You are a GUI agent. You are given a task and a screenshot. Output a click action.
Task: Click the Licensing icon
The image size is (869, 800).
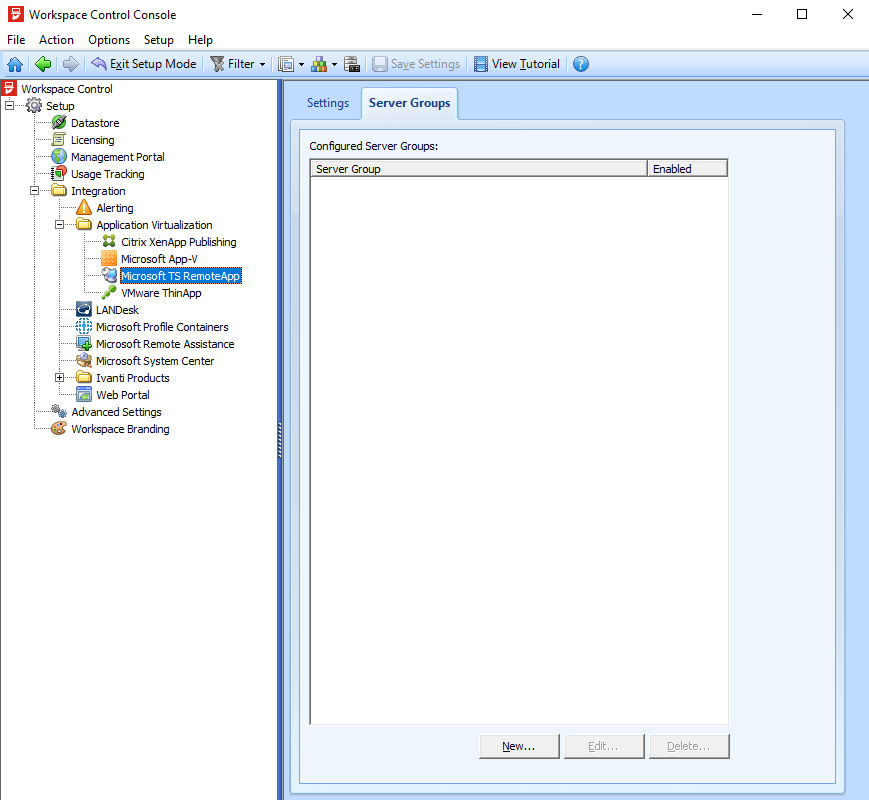(x=59, y=140)
